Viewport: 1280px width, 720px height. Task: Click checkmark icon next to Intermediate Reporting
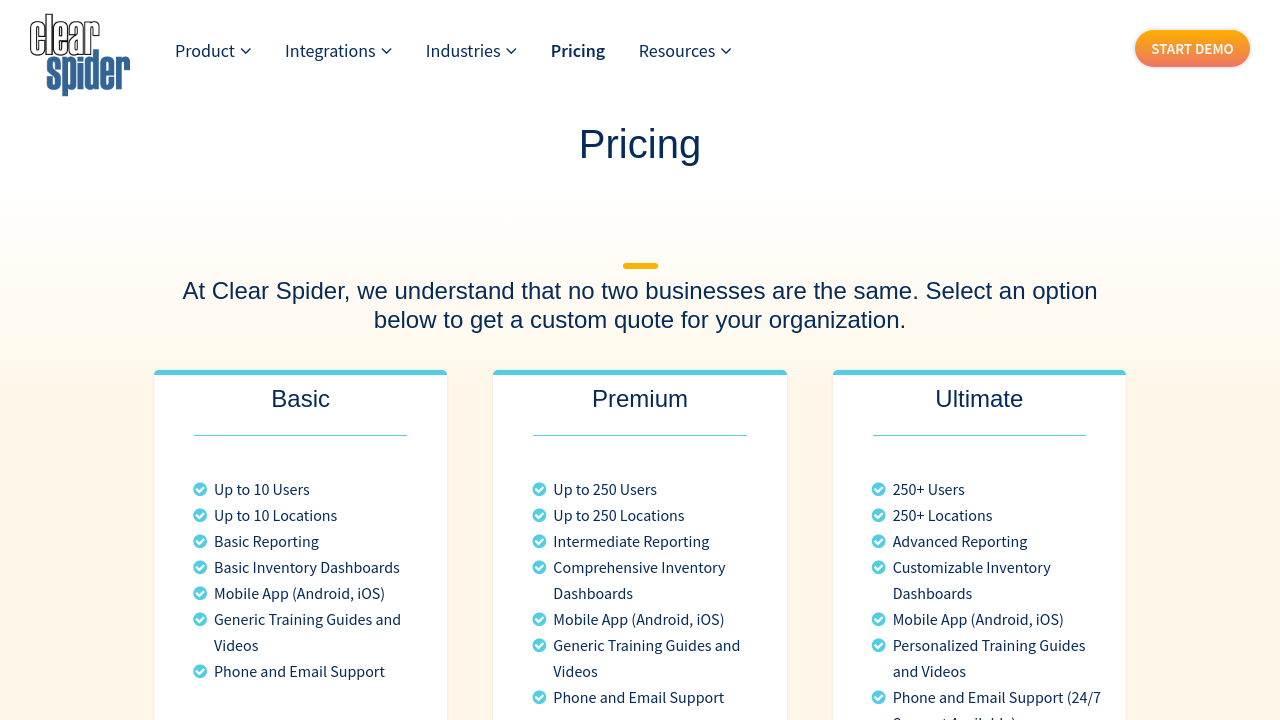coord(540,541)
